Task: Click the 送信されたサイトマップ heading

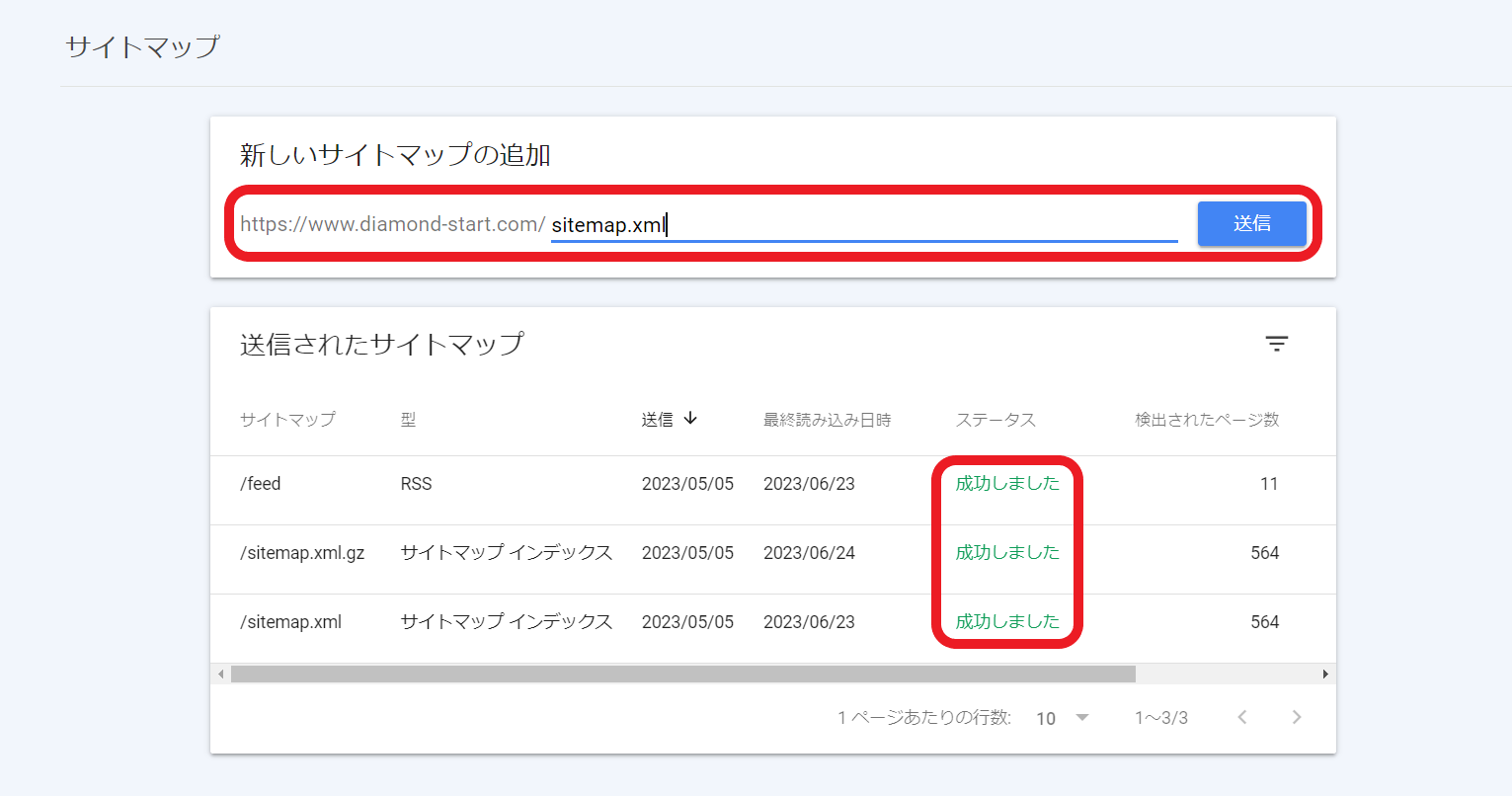Action: 382,344
